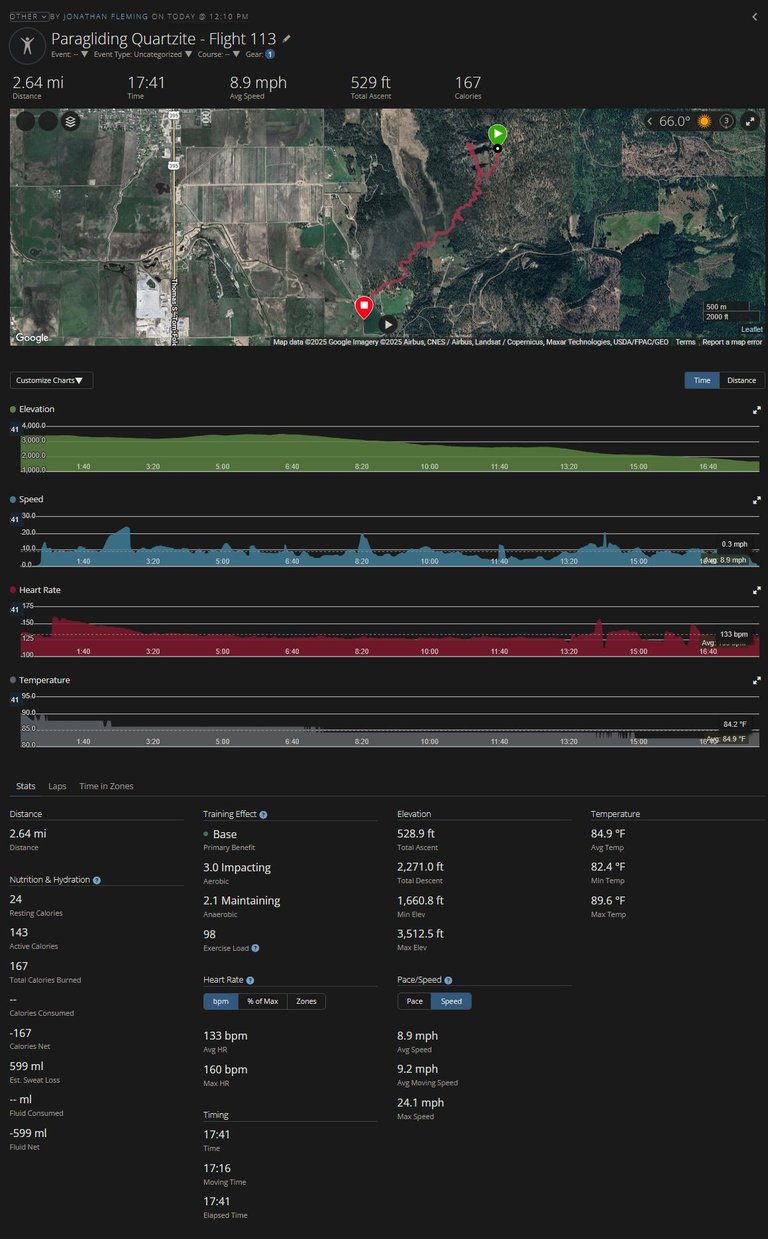Viewport: 768px width, 1239px height.
Task: Collapse the weather widget with left arrow
Action: tap(650, 121)
